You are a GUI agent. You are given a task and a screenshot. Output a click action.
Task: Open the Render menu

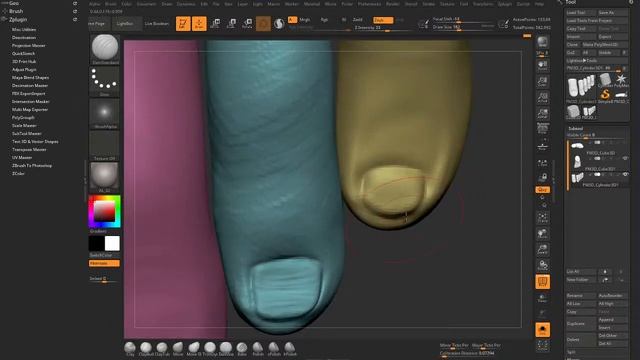coord(393,4)
